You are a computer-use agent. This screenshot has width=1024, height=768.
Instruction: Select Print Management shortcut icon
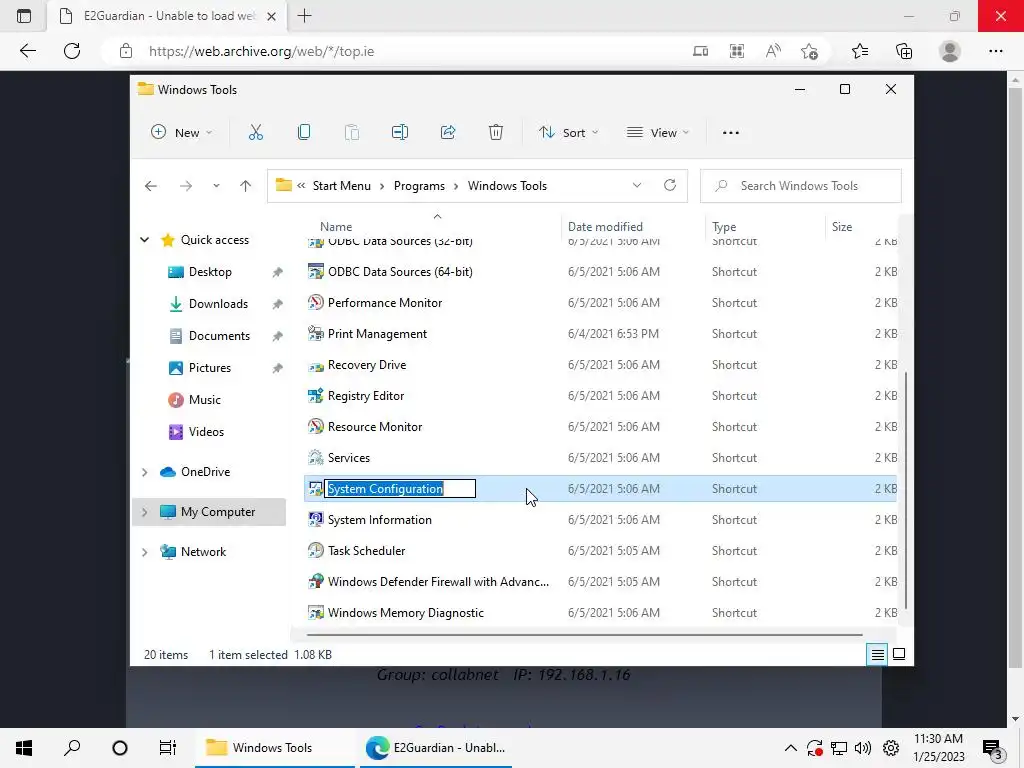click(x=316, y=333)
